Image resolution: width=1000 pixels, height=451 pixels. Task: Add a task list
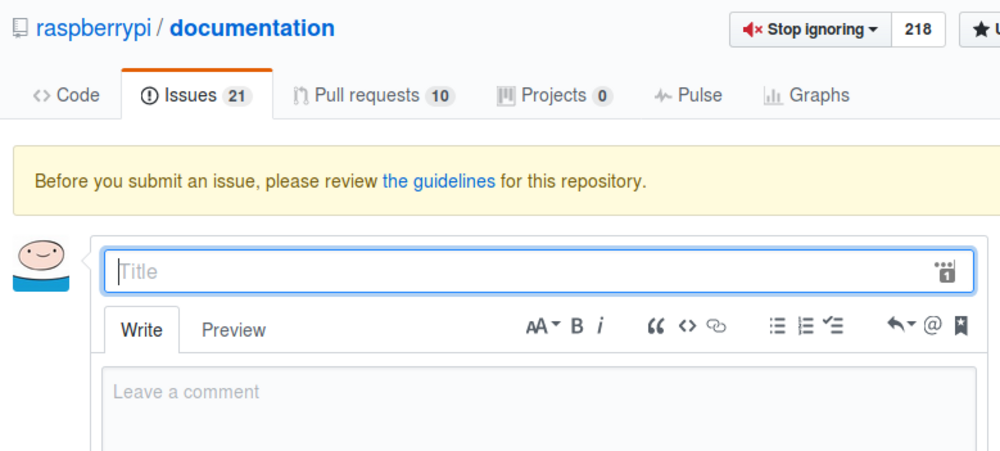832,326
